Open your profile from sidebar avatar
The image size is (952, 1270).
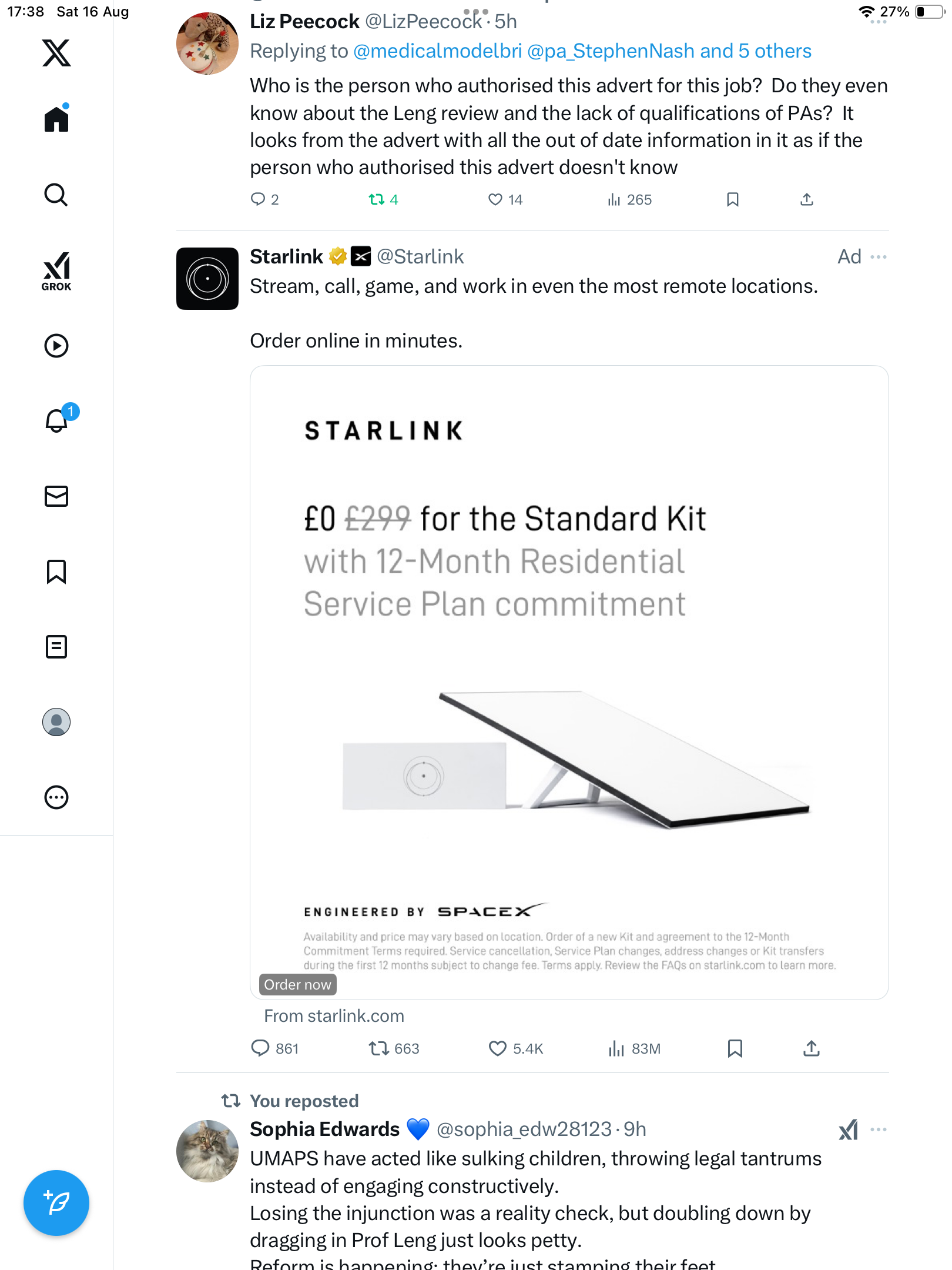[x=56, y=722]
